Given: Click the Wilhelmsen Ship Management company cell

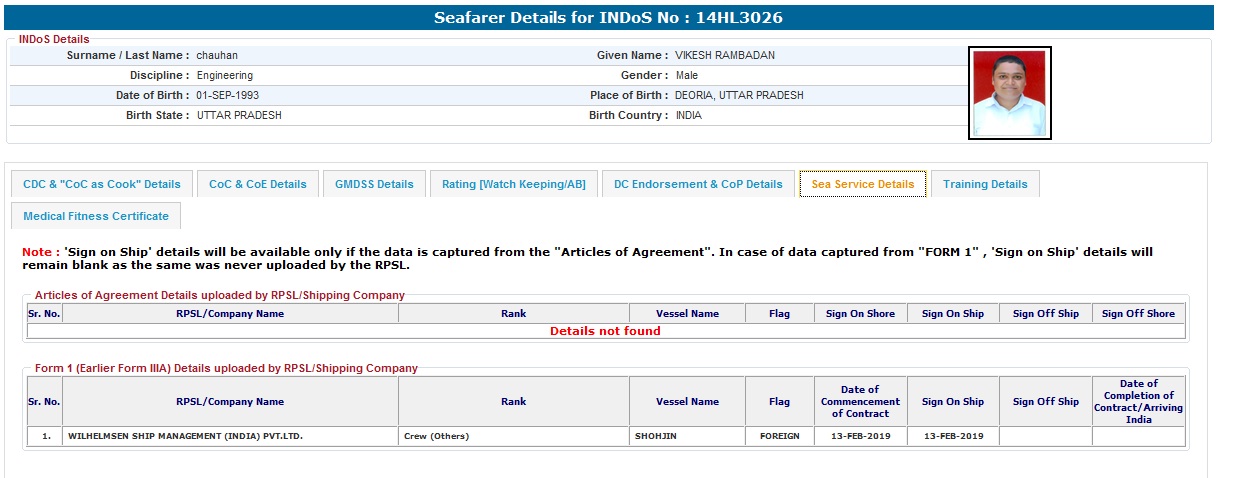Looking at the screenshot, I should coord(185,436).
